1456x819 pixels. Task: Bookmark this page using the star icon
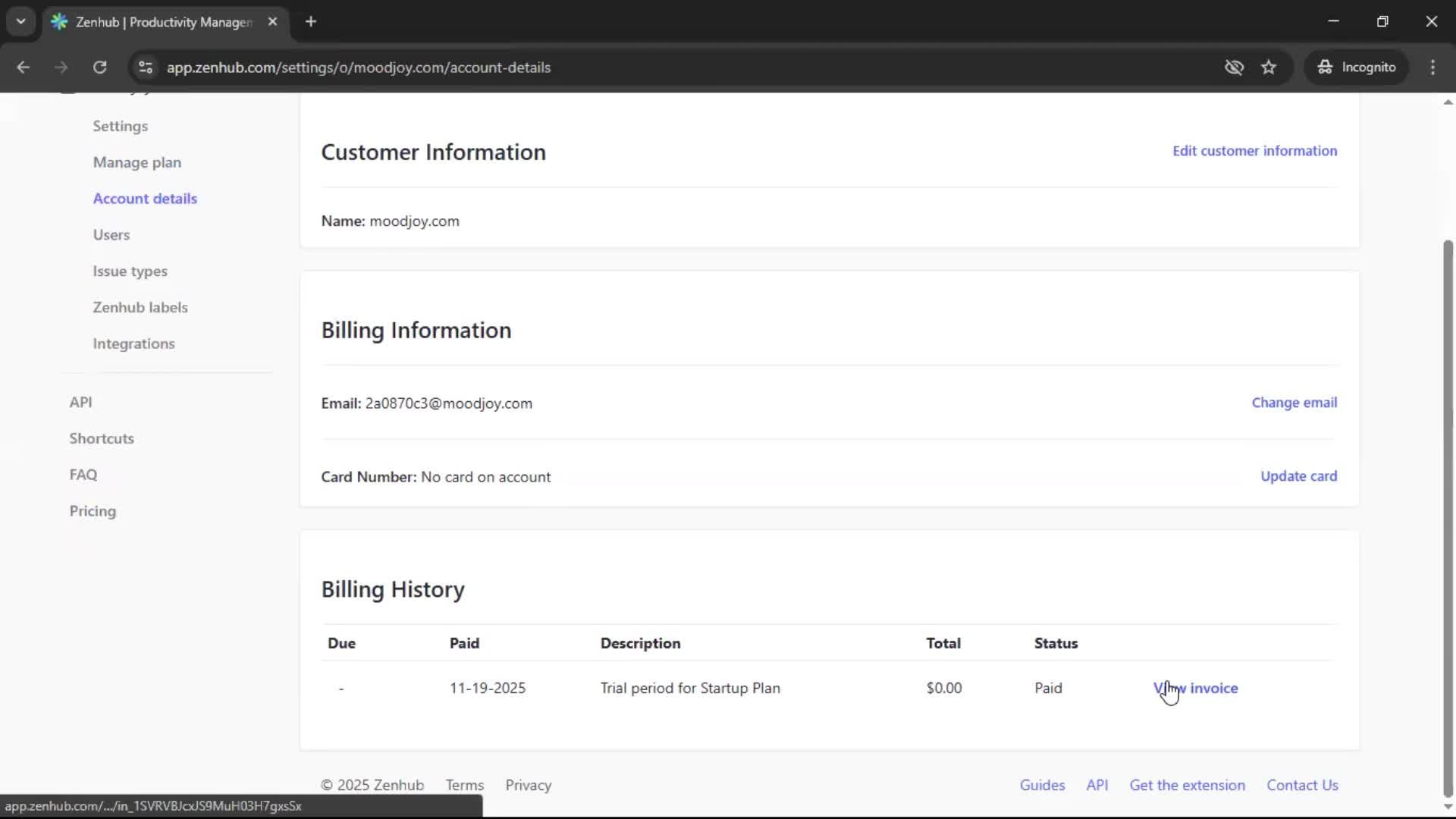tap(1269, 67)
